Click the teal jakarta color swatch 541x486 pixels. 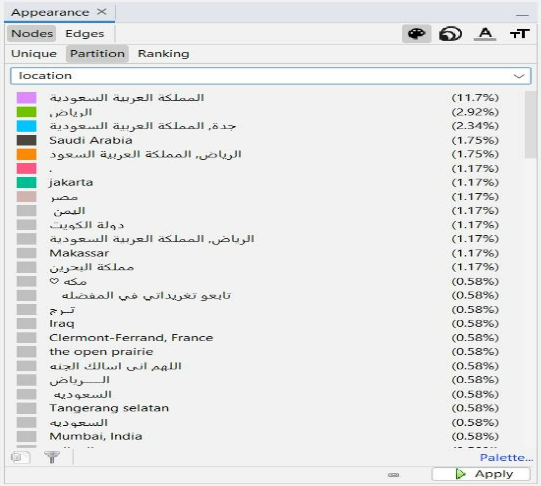tap(27, 182)
